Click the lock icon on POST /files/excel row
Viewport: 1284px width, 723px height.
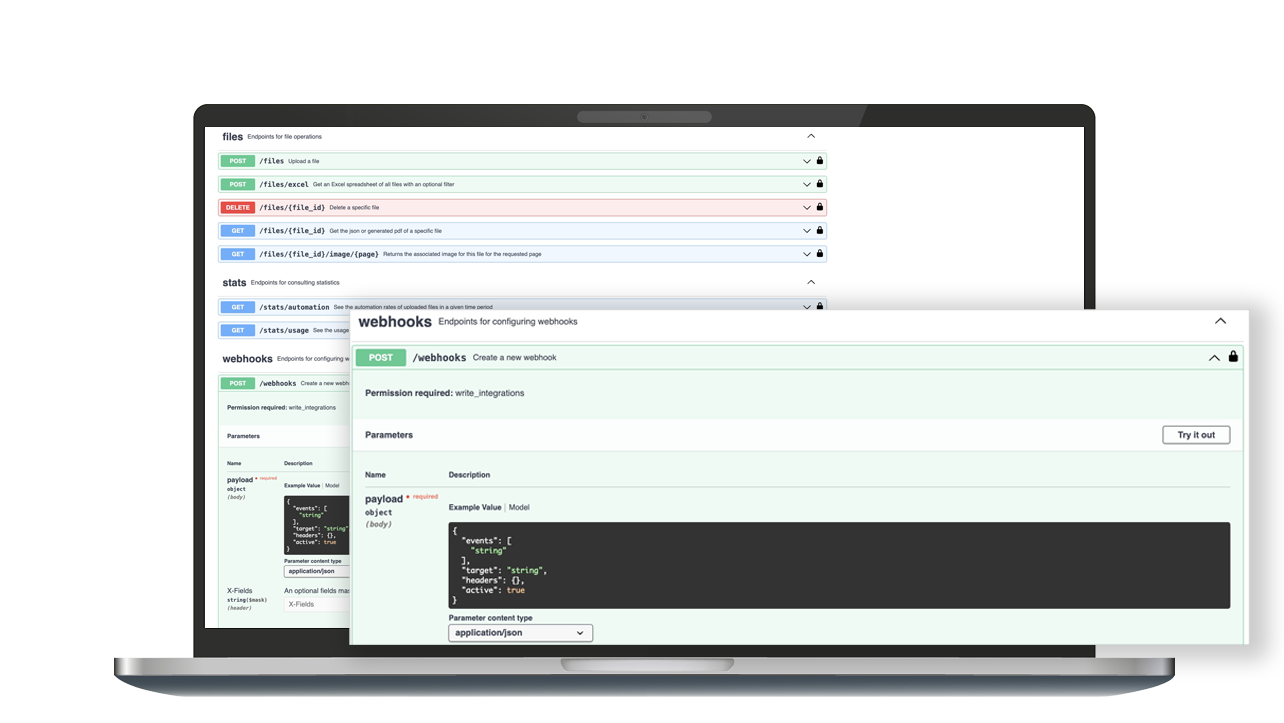point(819,184)
